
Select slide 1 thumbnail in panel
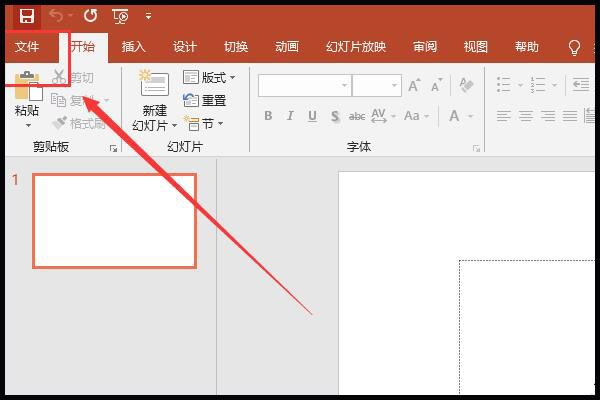(114, 221)
